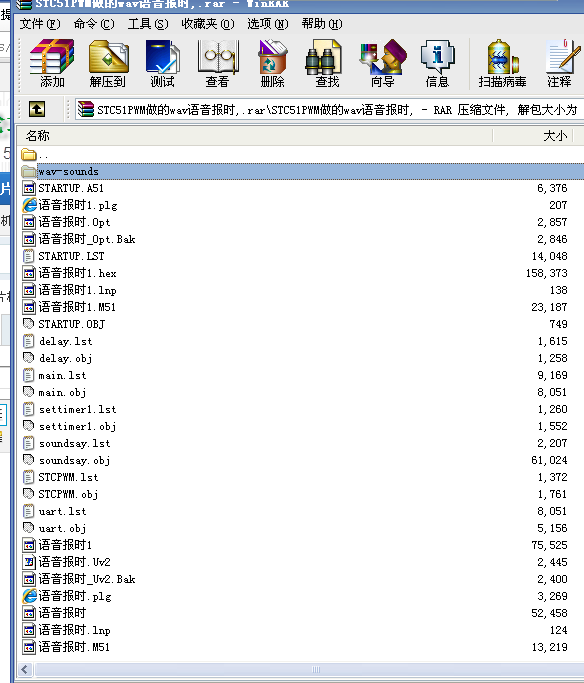Click the soundsay.obj file icon
584x683 pixels.
tap(28, 460)
